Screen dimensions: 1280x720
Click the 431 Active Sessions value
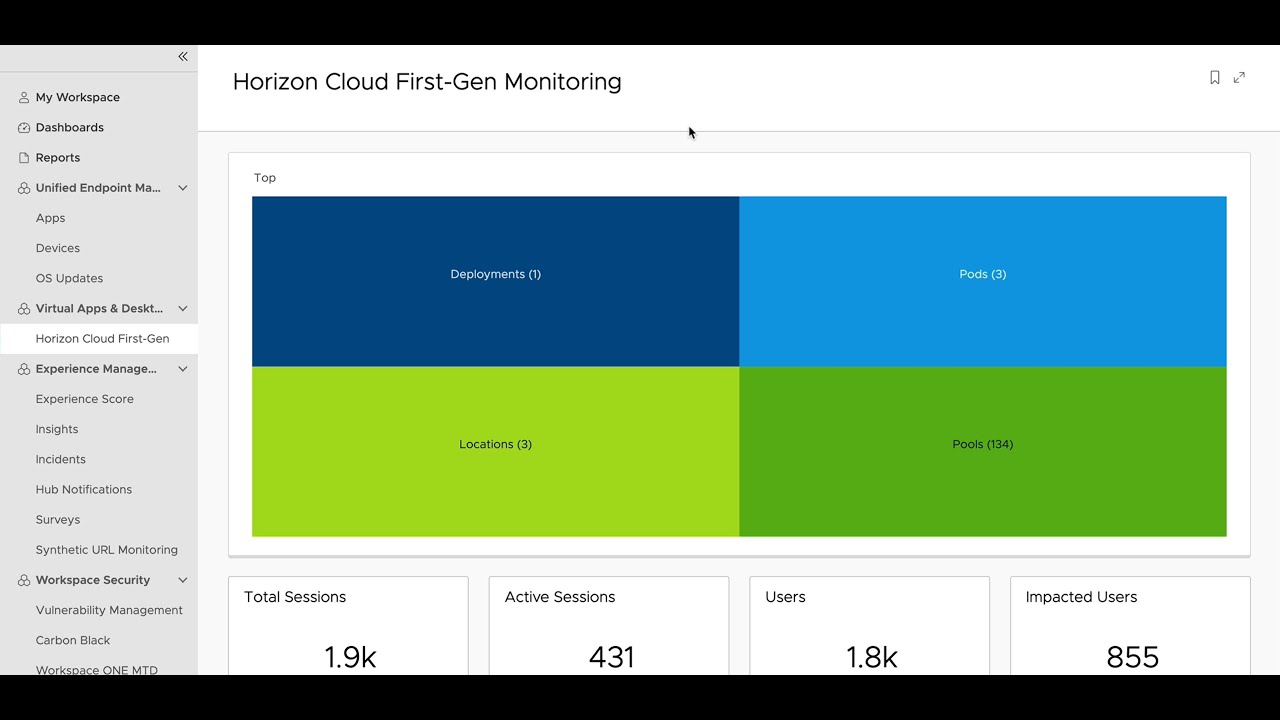tap(612, 657)
